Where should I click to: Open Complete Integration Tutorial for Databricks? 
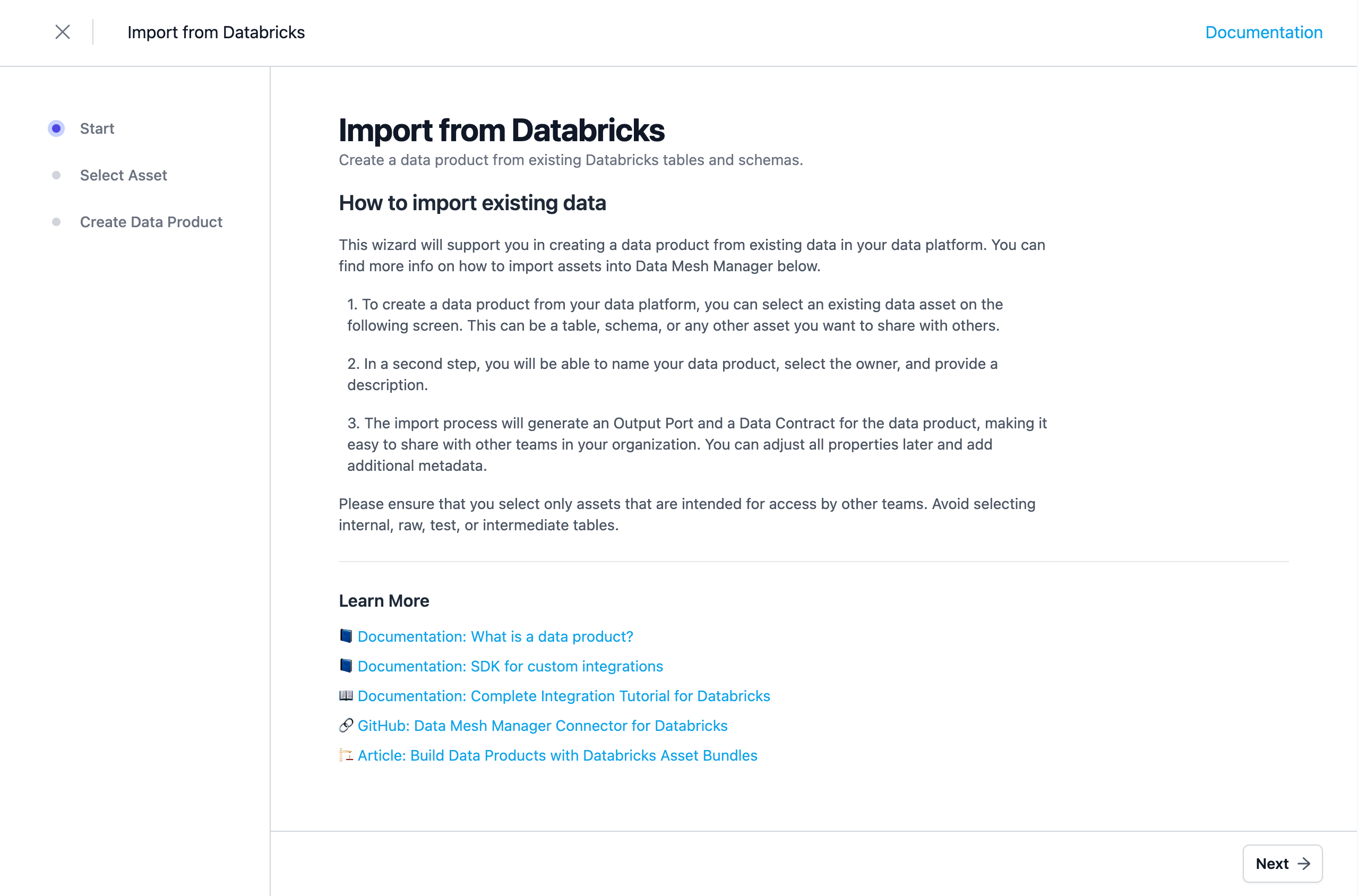564,696
